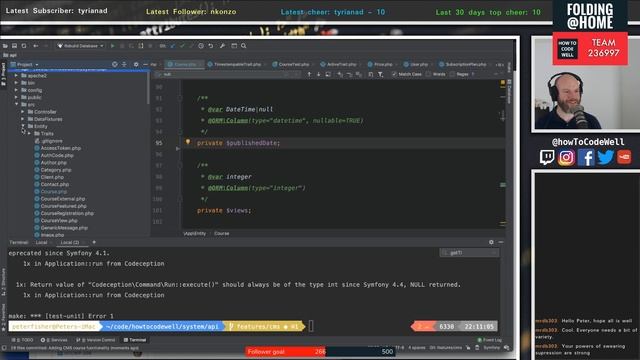The height and width of the screenshot is (360, 640).
Task: Click the search filter funnel icon
Action: [x=380, y=74]
